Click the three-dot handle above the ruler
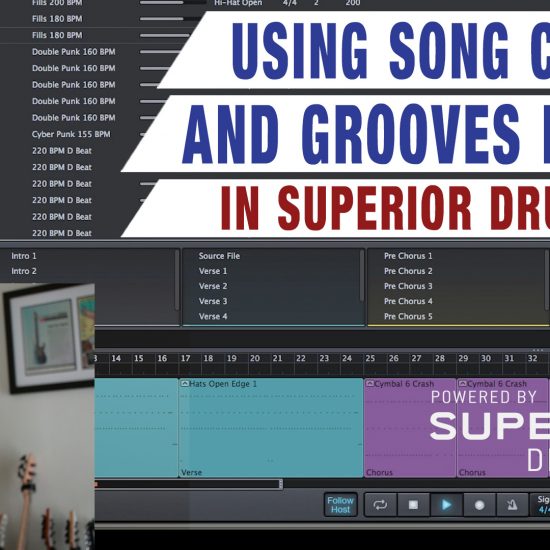Screen dimensions: 550x550 pos(537,350)
